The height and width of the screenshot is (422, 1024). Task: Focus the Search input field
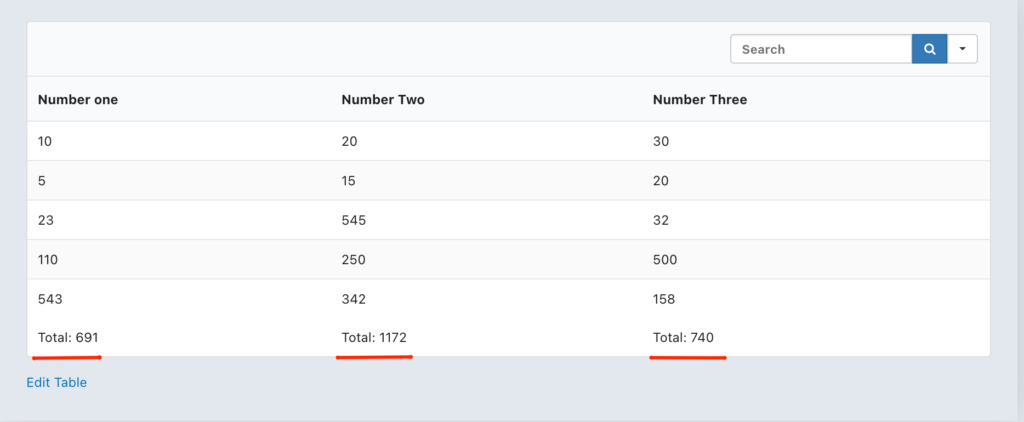pos(820,49)
